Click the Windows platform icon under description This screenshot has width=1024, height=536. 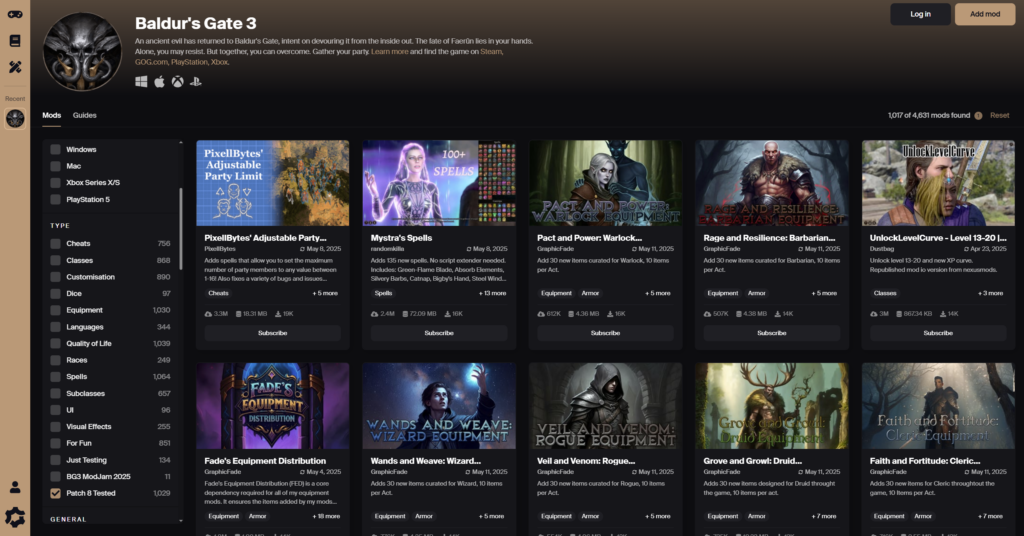click(x=141, y=82)
